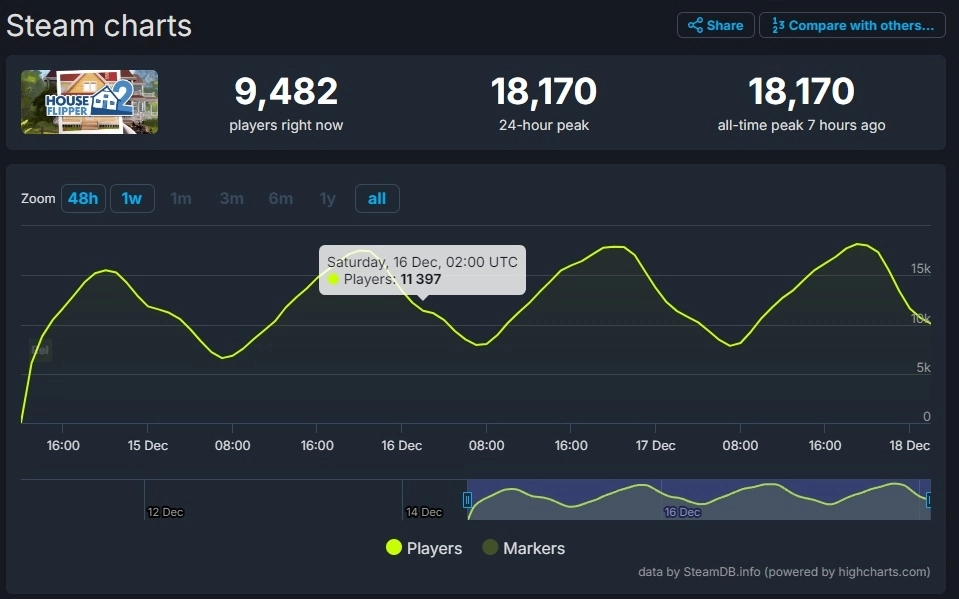
Task: Click the highlighted navigator selection area
Action: click(698, 499)
